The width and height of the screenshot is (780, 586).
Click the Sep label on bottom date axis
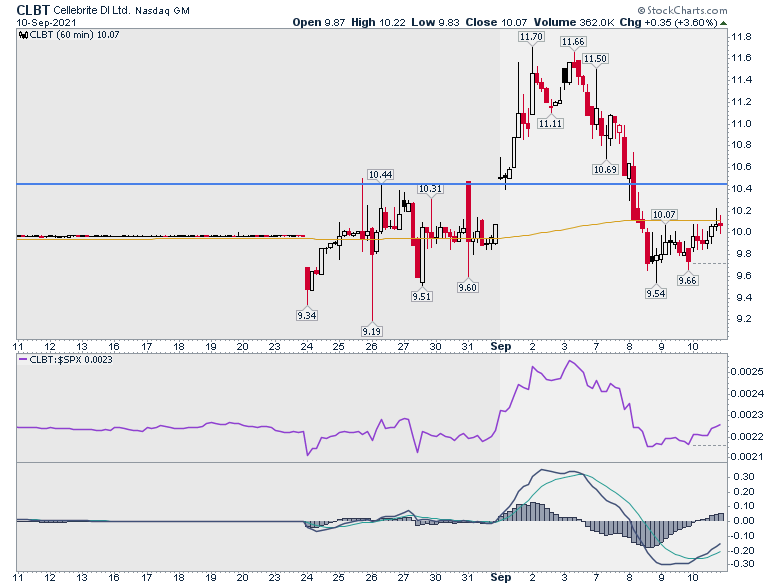pyautogui.click(x=500, y=577)
